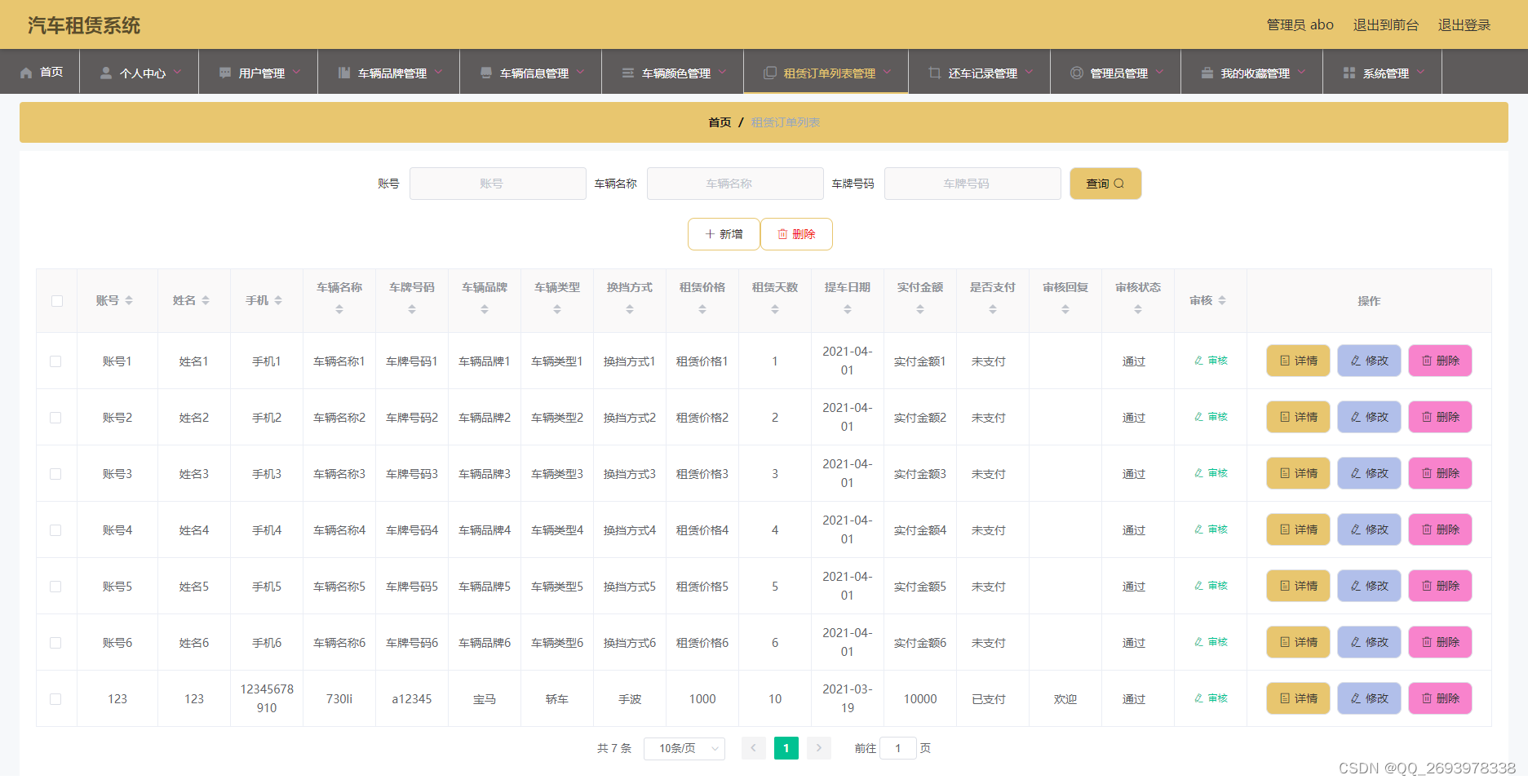Click the 前往 page number input
Image resolution: width=1528 pixels, height=784 pixels.
897,748
